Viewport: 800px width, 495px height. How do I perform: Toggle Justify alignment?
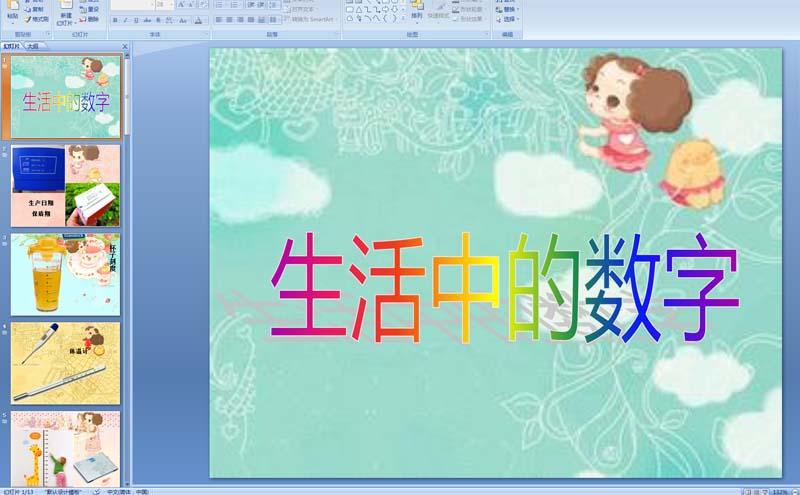(x=251, y=20)
